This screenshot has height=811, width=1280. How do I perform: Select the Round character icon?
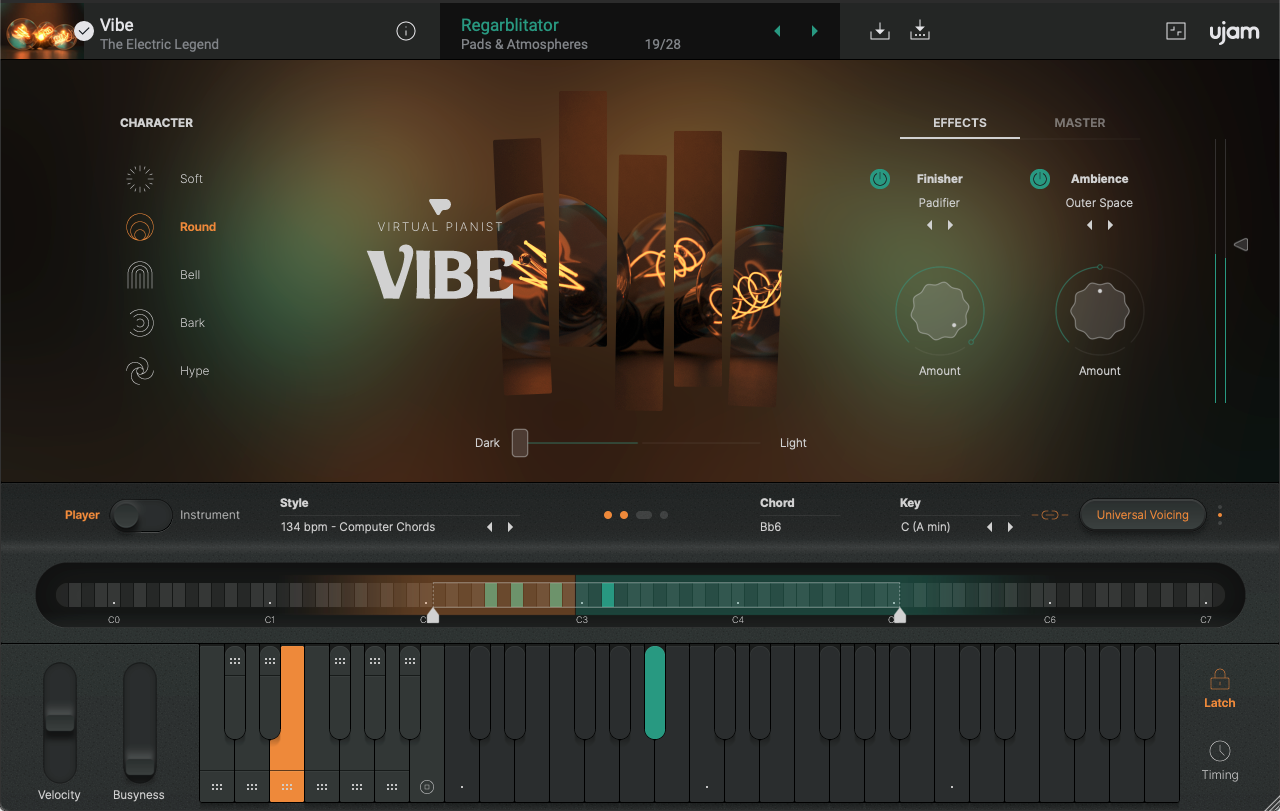[x=140, y=227]
